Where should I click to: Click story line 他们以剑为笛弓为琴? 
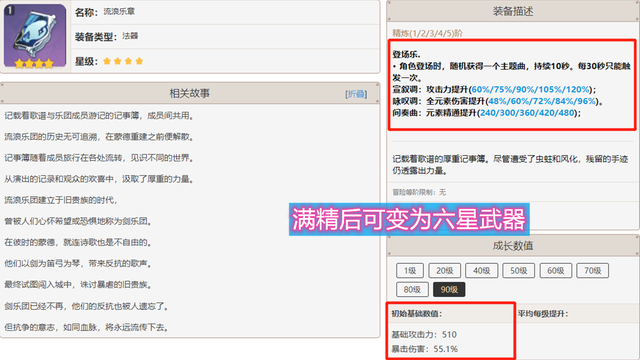point(78,264)
